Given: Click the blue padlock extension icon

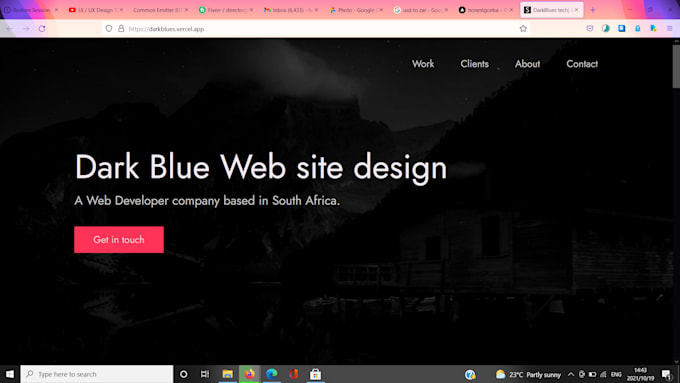Looking at the screenshot, I should 638,29.
